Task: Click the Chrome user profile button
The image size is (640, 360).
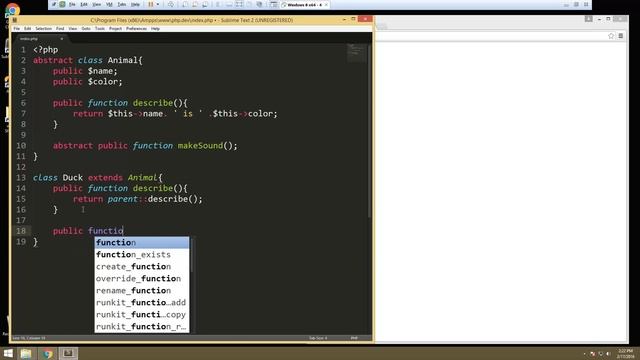Action: tap(589, 19)
